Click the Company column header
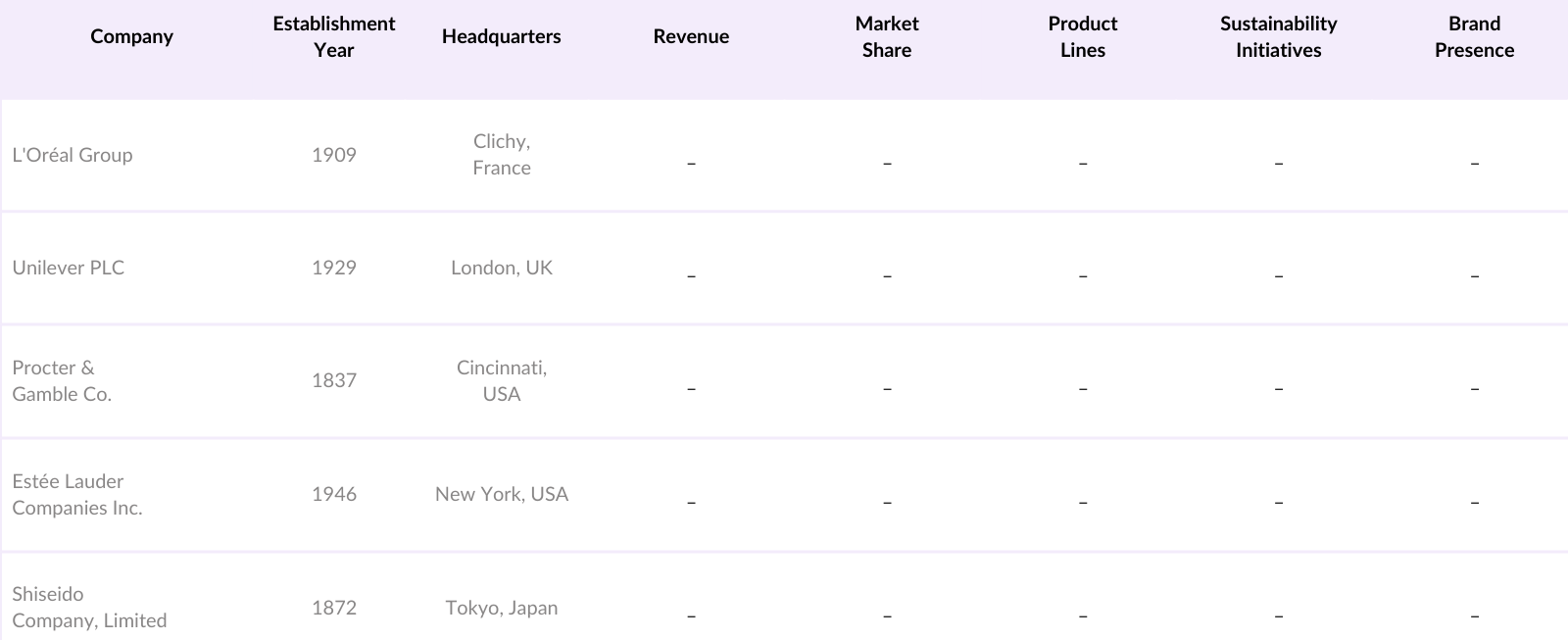Screen dimensions: 1568x640 pos(131,36)
